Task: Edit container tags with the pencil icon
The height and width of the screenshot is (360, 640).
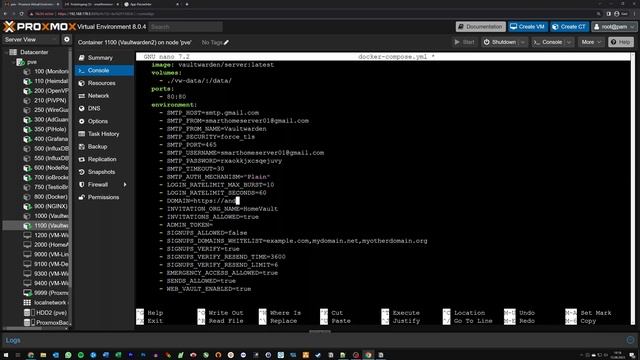Action: pyautogui.click(x=226, y=42)
